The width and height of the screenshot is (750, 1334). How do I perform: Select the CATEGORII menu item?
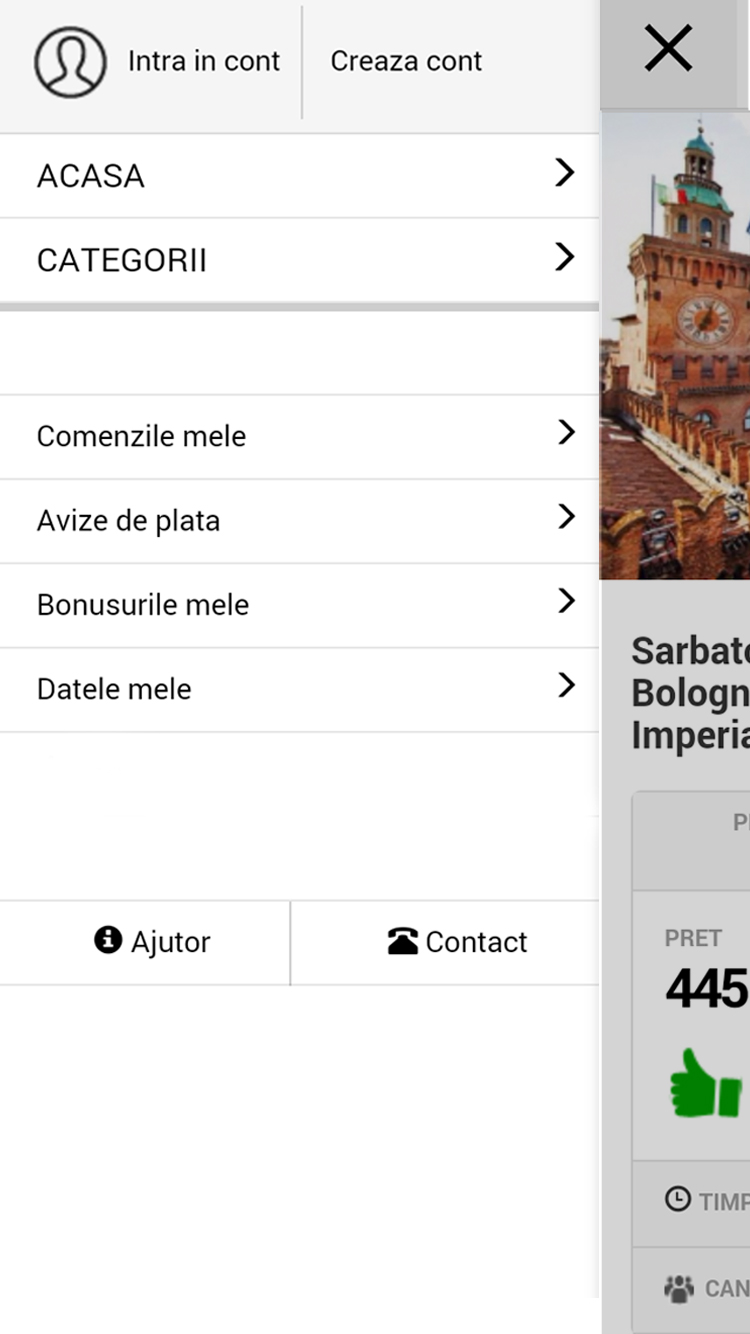[122, 261]
